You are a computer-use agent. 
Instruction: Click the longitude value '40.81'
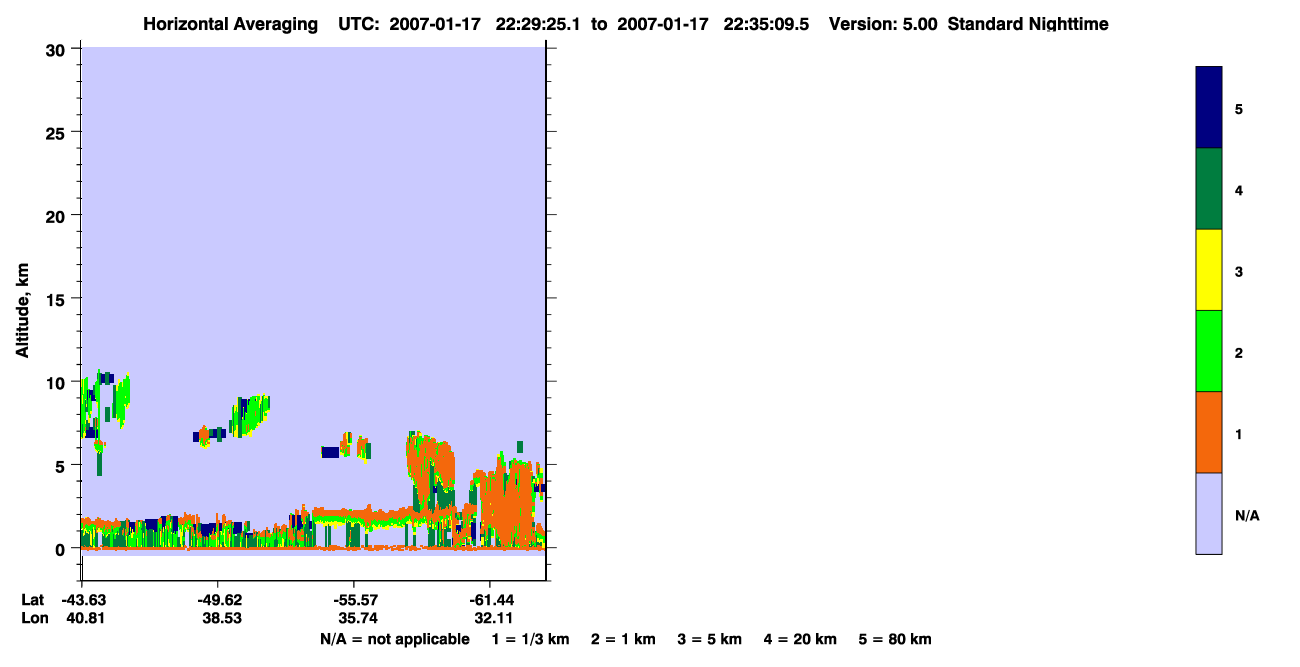(x=84, y=618)
